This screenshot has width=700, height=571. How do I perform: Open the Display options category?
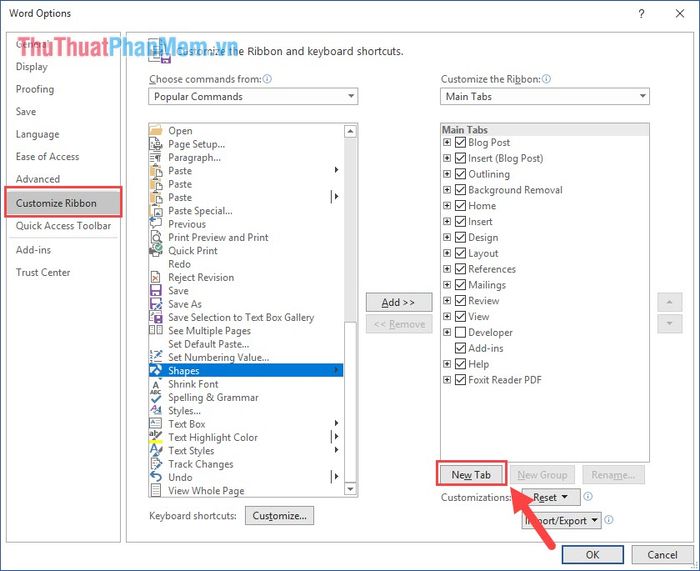tap(32, 67)
